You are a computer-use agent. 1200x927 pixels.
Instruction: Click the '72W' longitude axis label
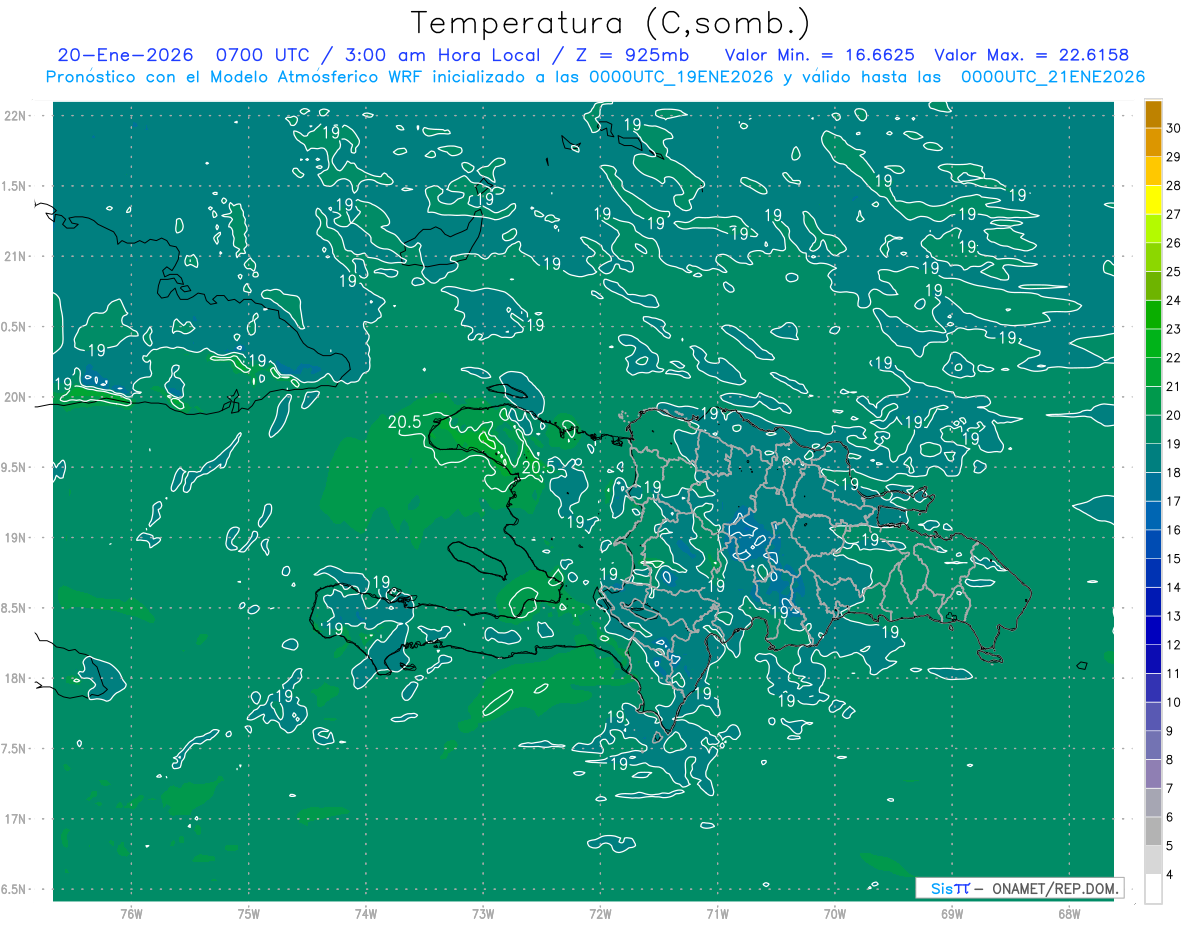(600, 914)
